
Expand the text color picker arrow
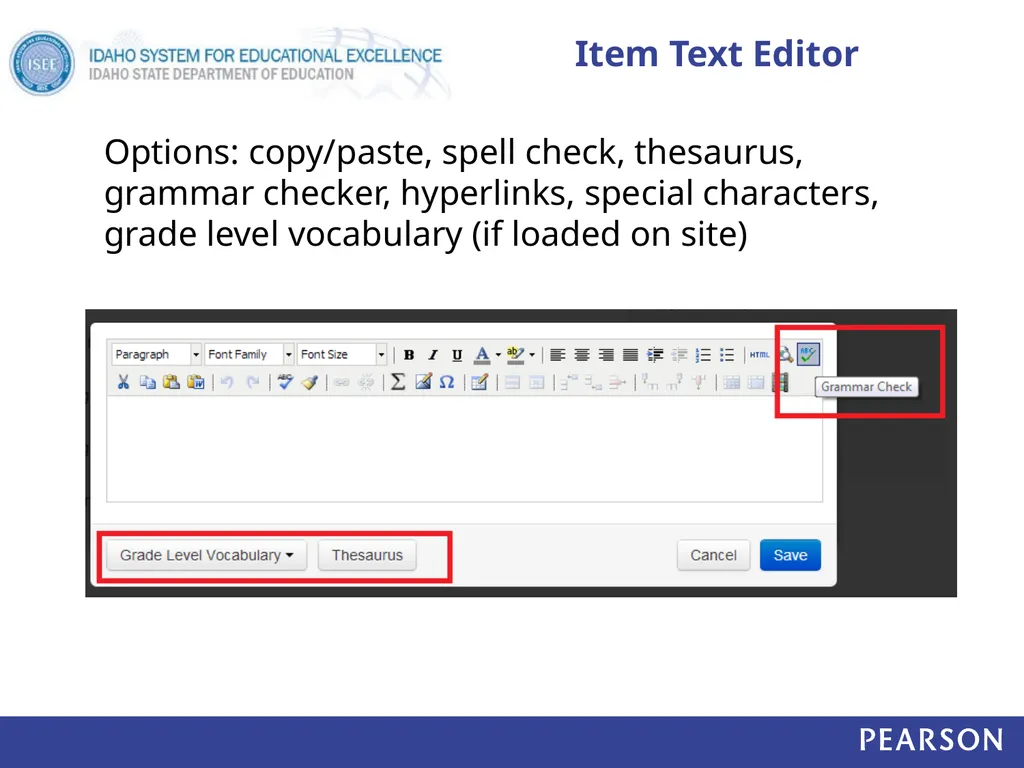coord(498,355)
